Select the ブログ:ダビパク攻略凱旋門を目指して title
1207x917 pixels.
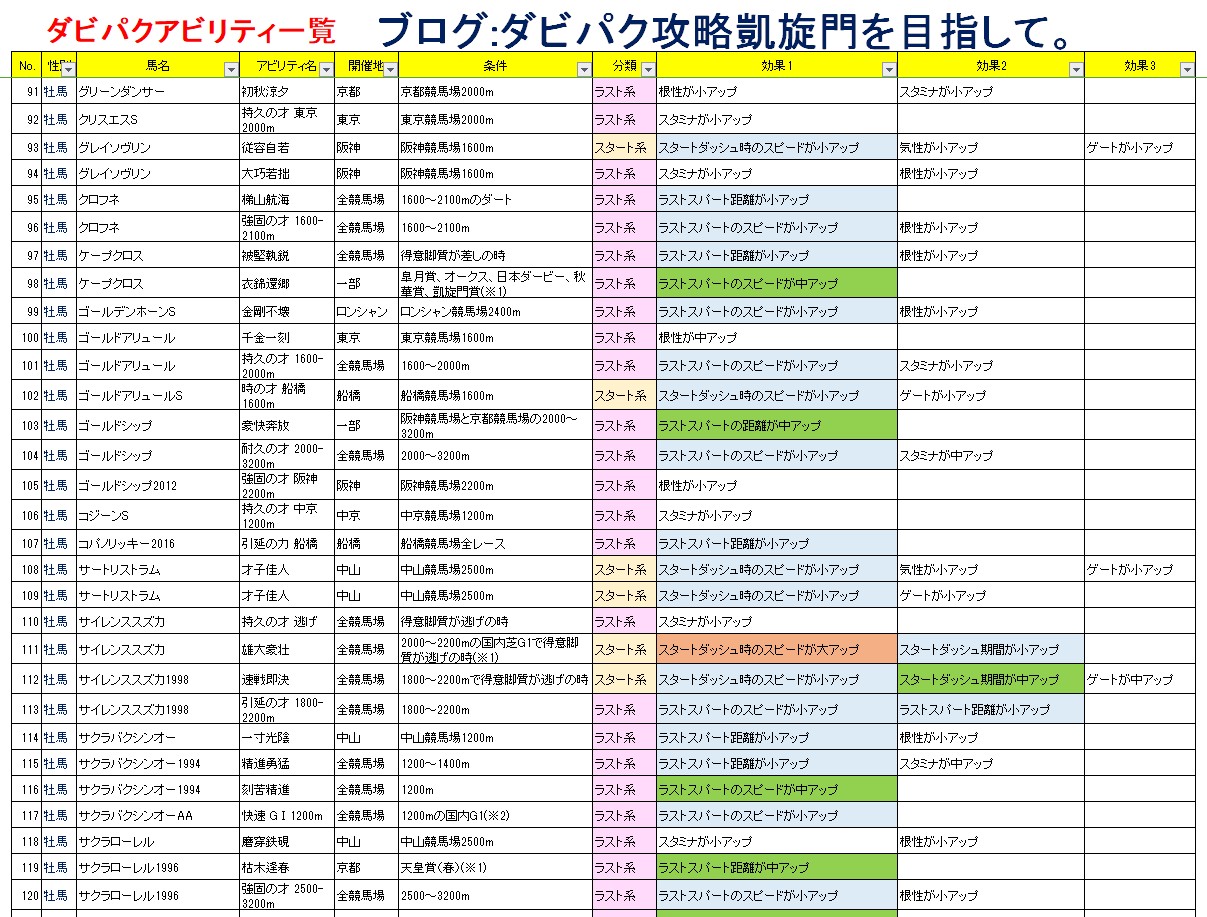(x=726, y=30)
